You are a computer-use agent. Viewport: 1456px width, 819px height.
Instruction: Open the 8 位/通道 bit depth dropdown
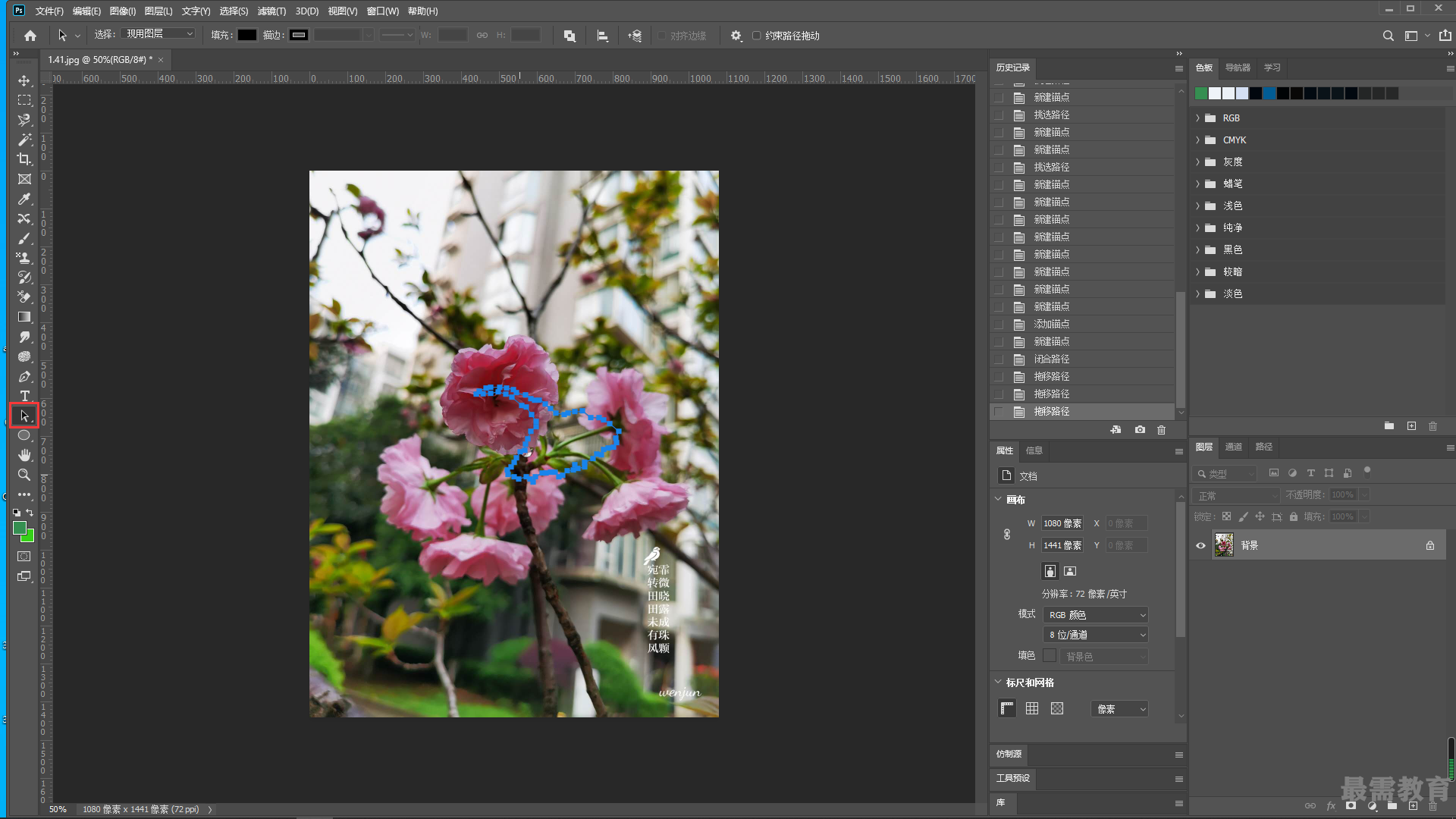coord(1096,635)
